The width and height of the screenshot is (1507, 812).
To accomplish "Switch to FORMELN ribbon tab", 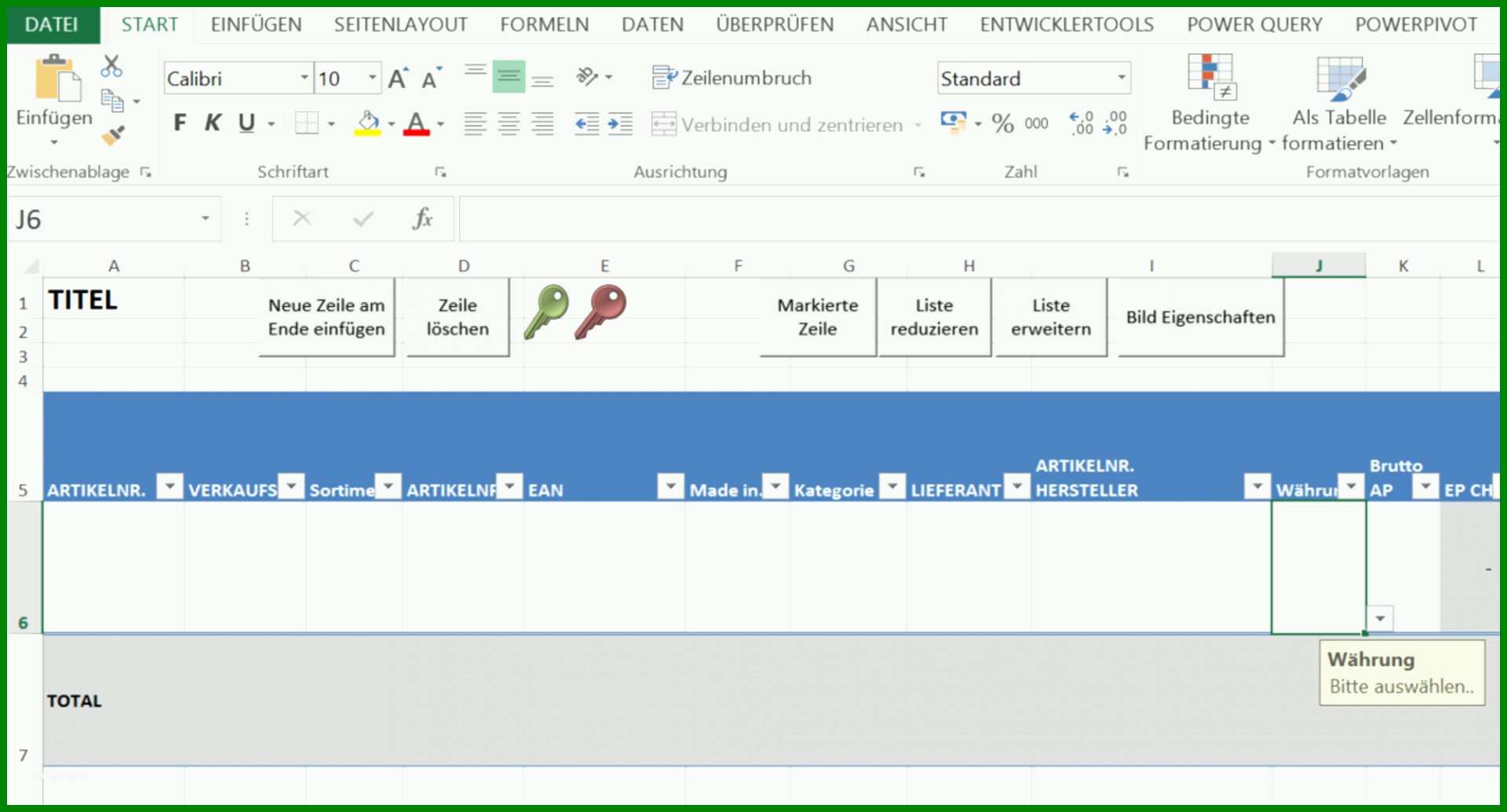I will (x=544, y=24).
